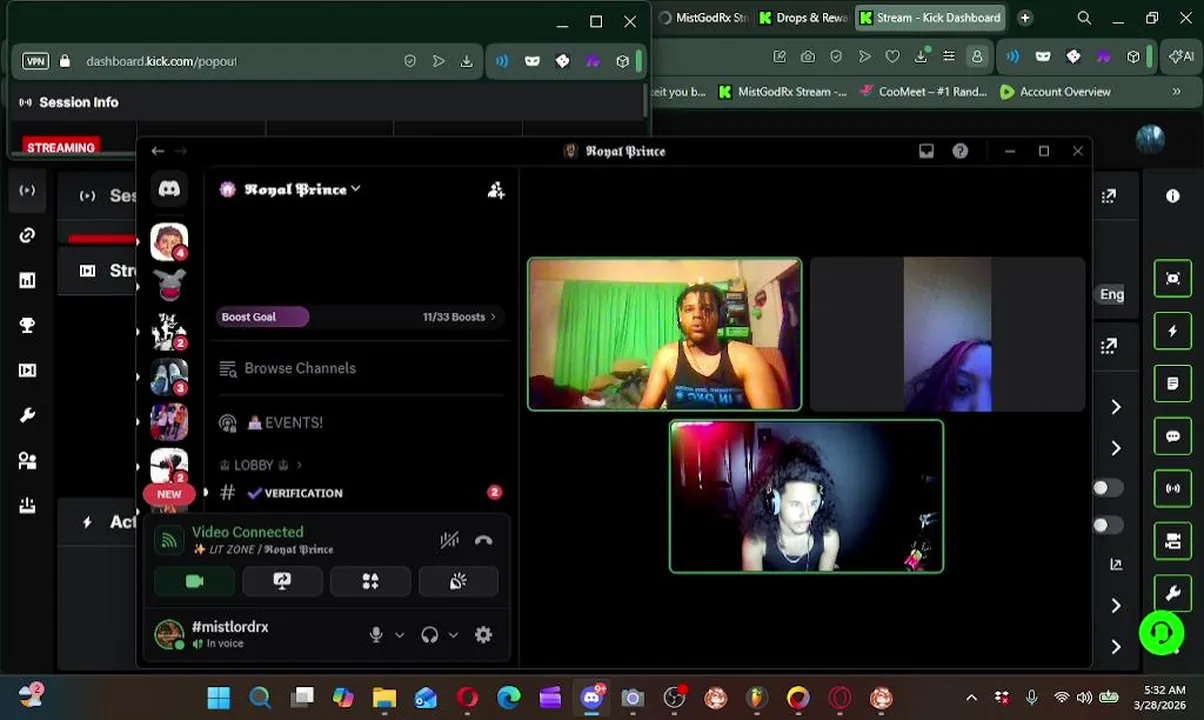The image size is (1204, 720).
Task: Open trophy icon in Kick left sidebar
Action: pyautogui.click(x=27, y=325)
